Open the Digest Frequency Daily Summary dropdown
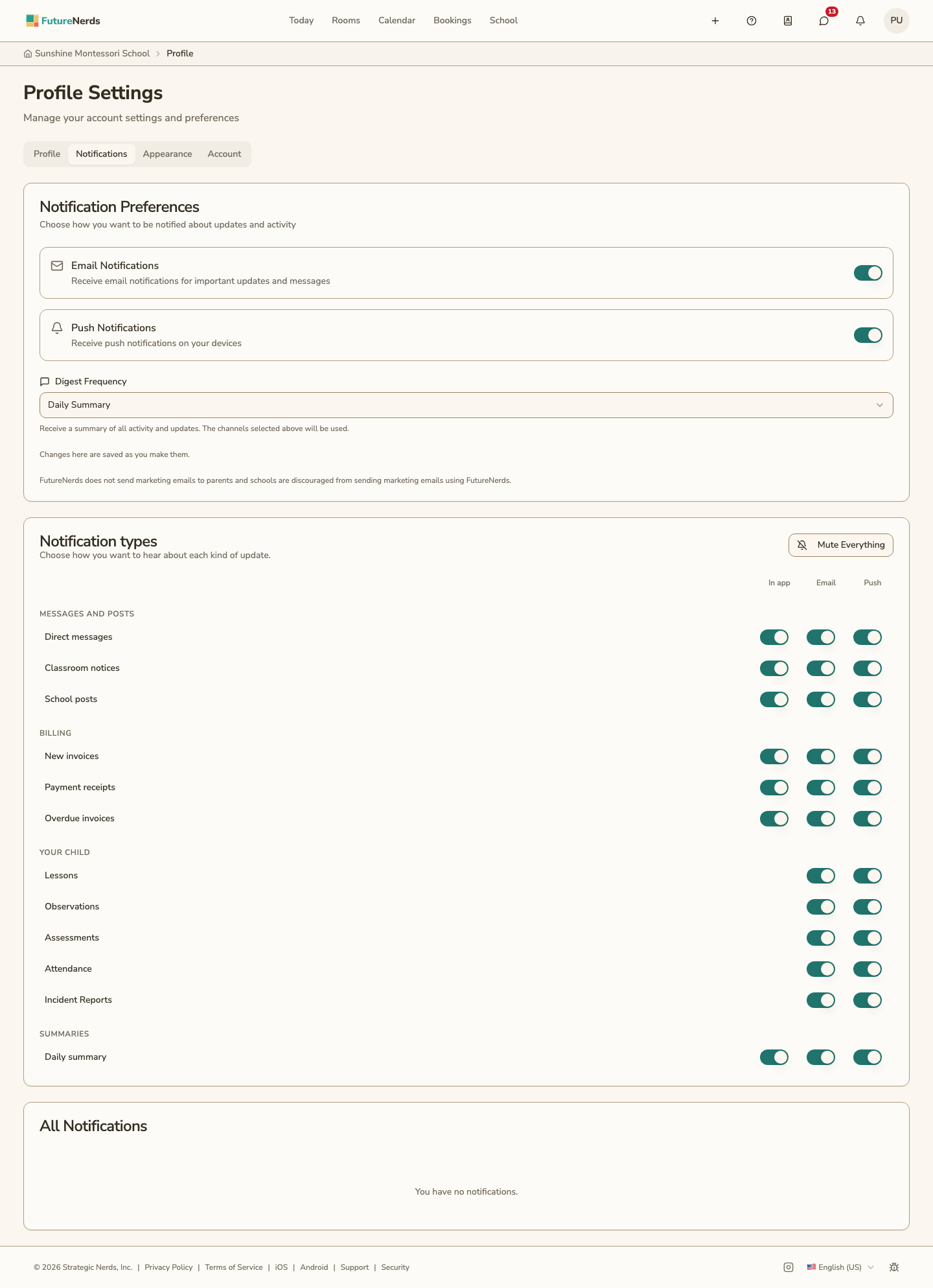The width and height of the screenshot is (933, 1288). 466,405
